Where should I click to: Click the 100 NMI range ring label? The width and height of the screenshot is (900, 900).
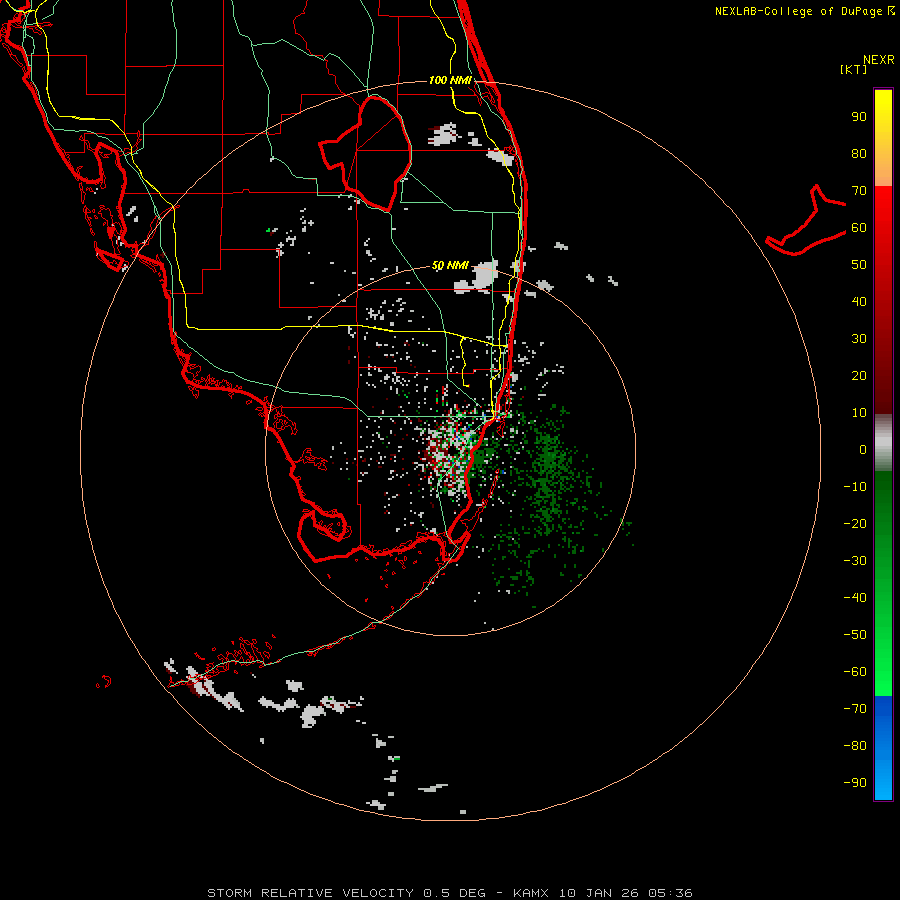[x=450, y=80]
